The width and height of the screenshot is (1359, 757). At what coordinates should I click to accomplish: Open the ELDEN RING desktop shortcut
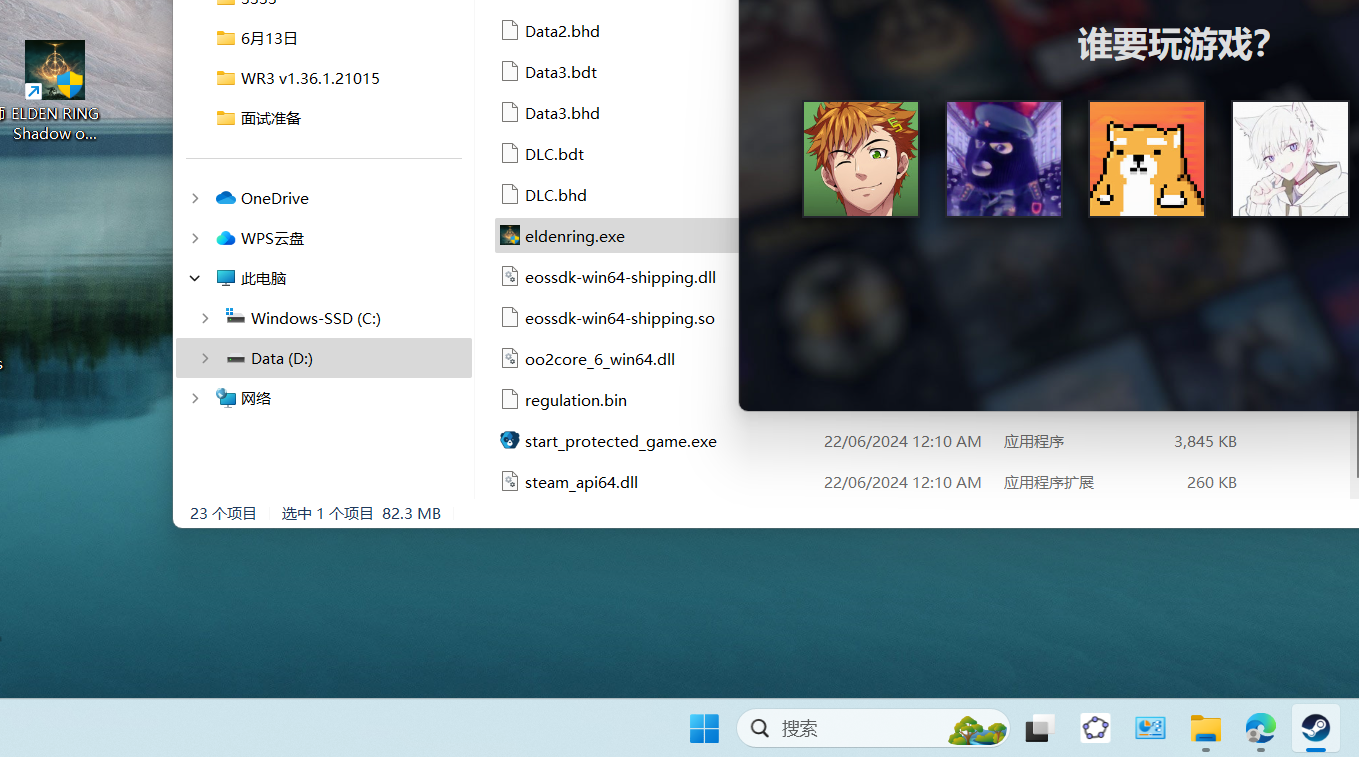pos(55,91)
